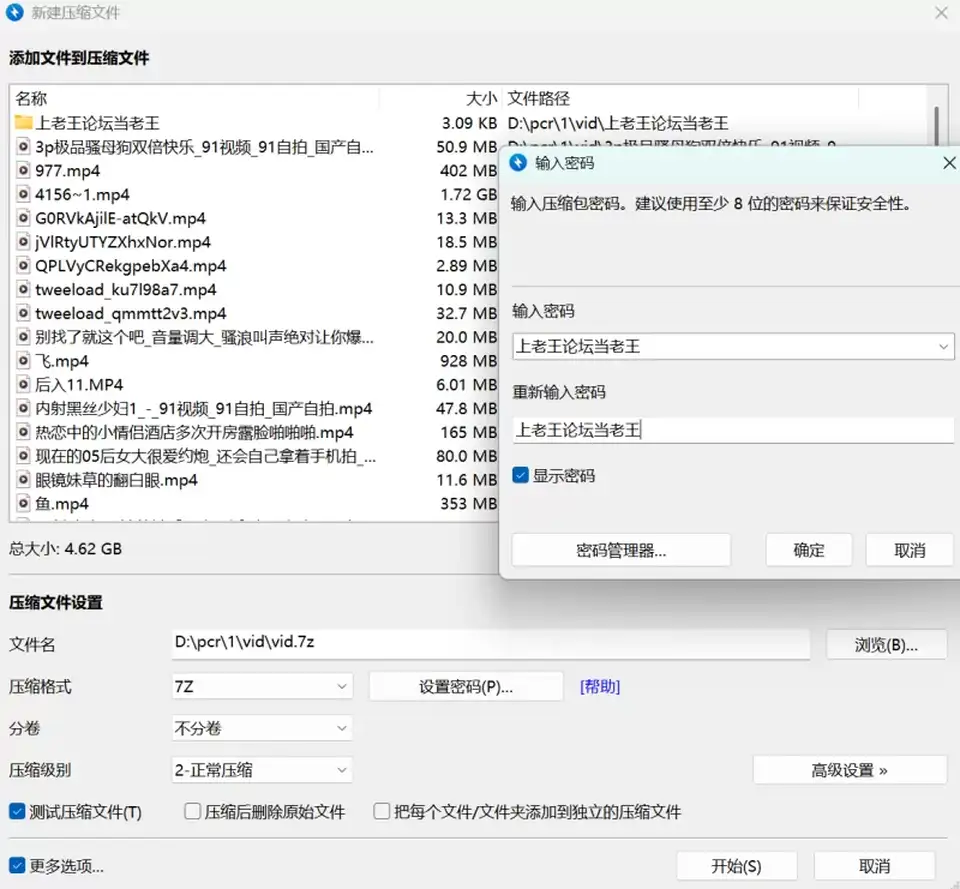Click the 353 MB size cell
This screenshot has height=889, width=960.
[468, 503]
